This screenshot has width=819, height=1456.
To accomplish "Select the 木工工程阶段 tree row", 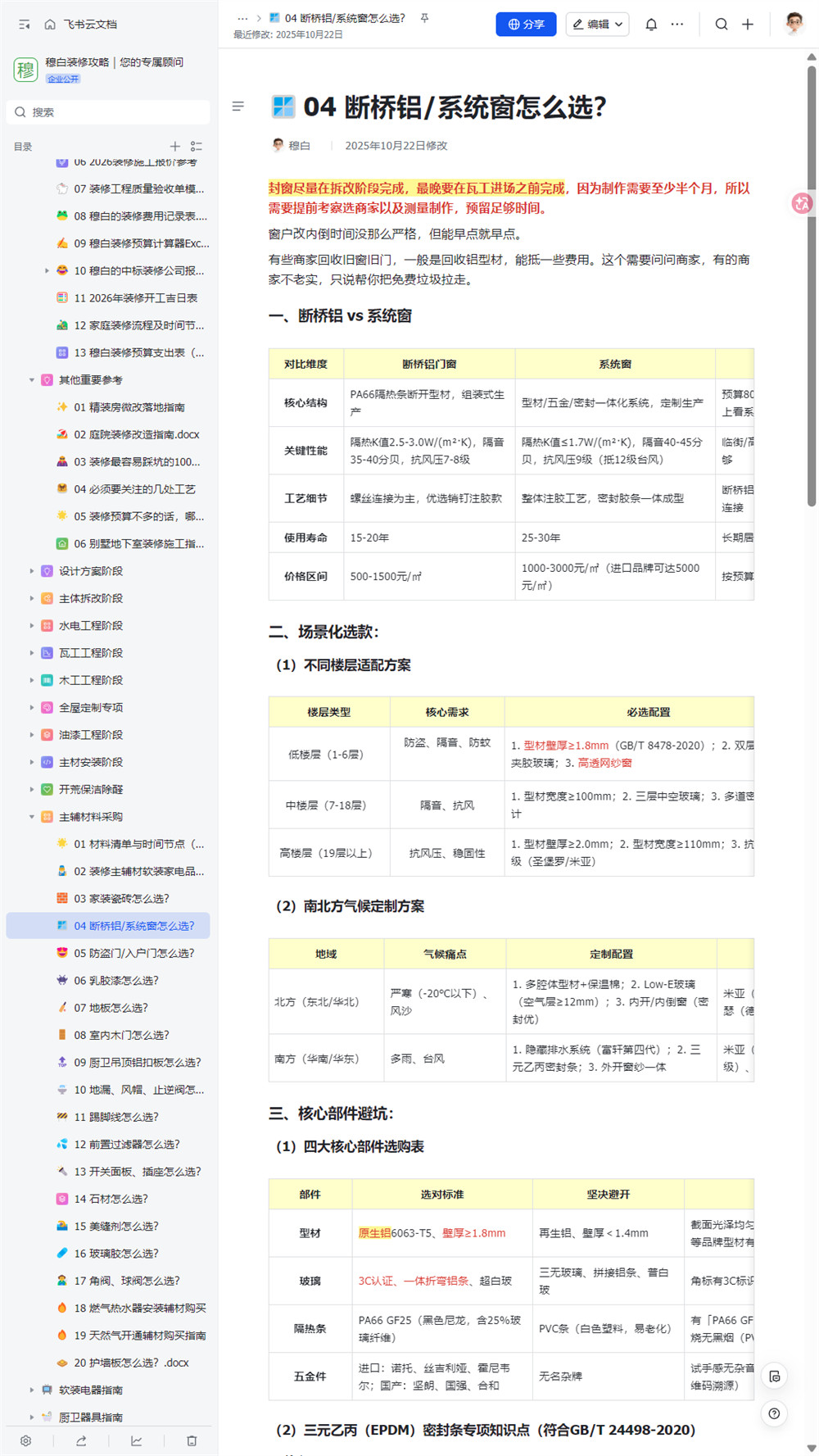I will 108,680.
